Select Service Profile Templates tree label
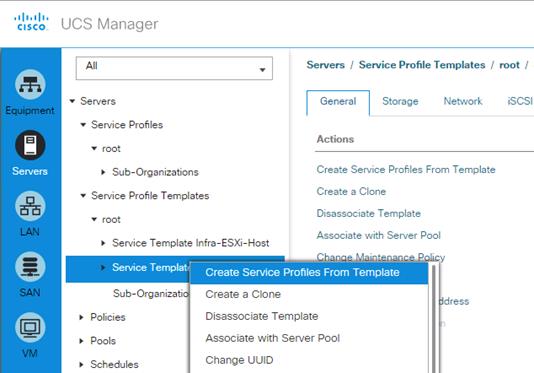 [150, 196]
